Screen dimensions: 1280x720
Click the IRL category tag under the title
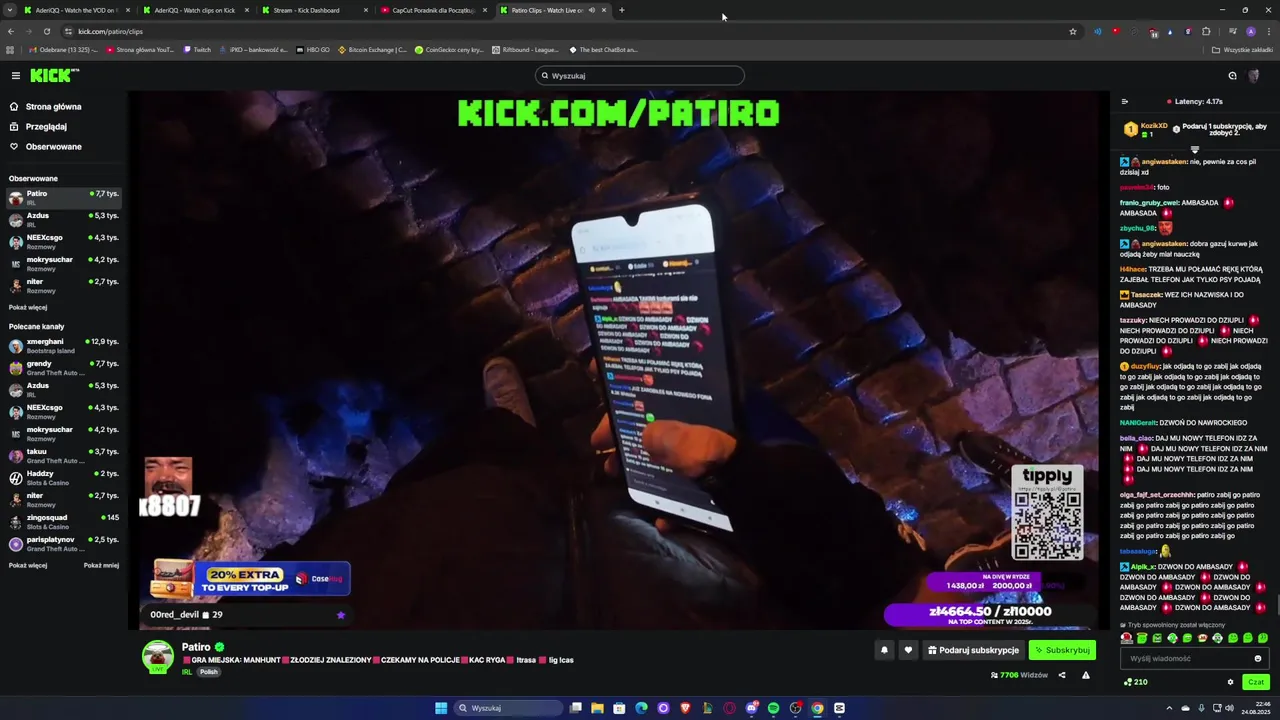[187, 672]
